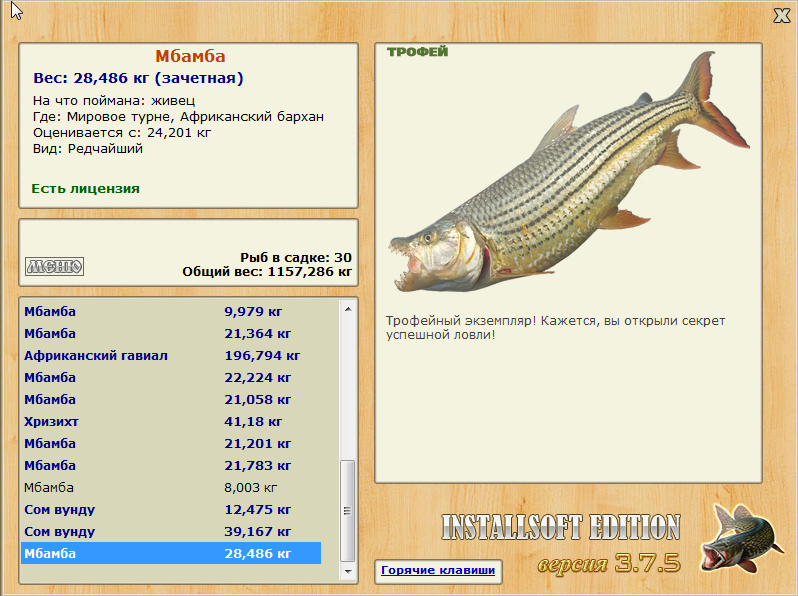Open the Меню button

click(54, 266)
